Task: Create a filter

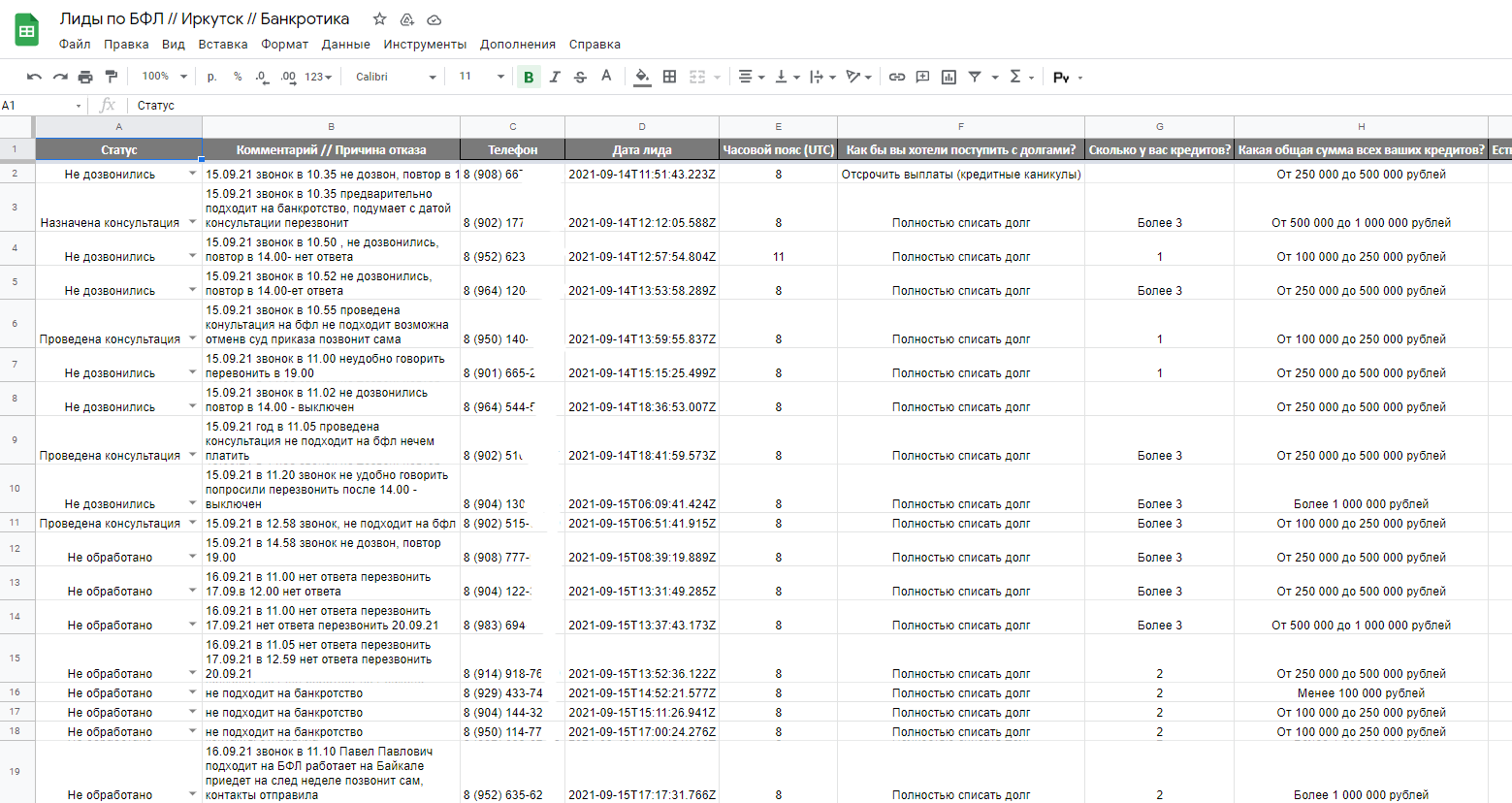Action: 975,77
